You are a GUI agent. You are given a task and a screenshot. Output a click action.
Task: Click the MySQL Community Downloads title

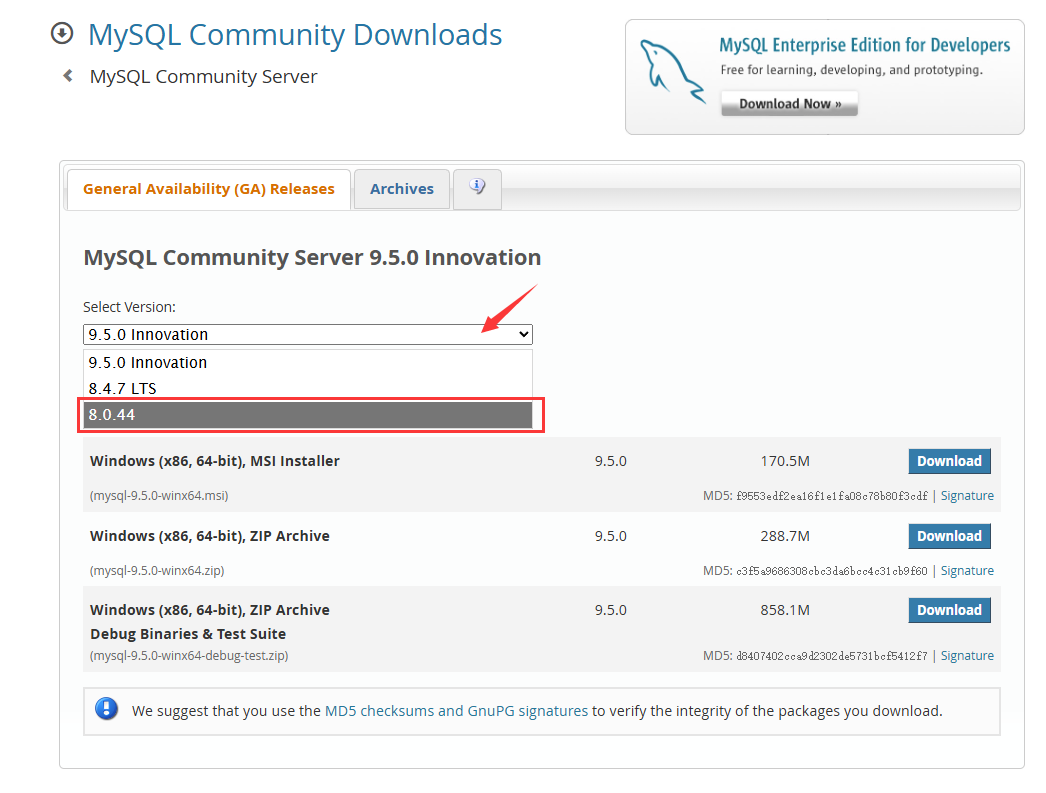point(295,35)
